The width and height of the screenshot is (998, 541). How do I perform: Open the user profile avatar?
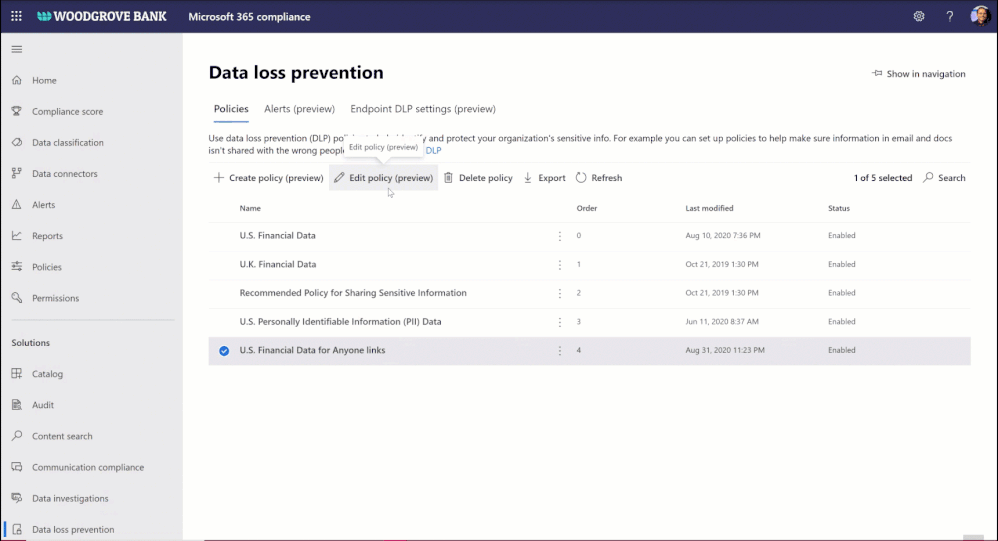[980, 16]
